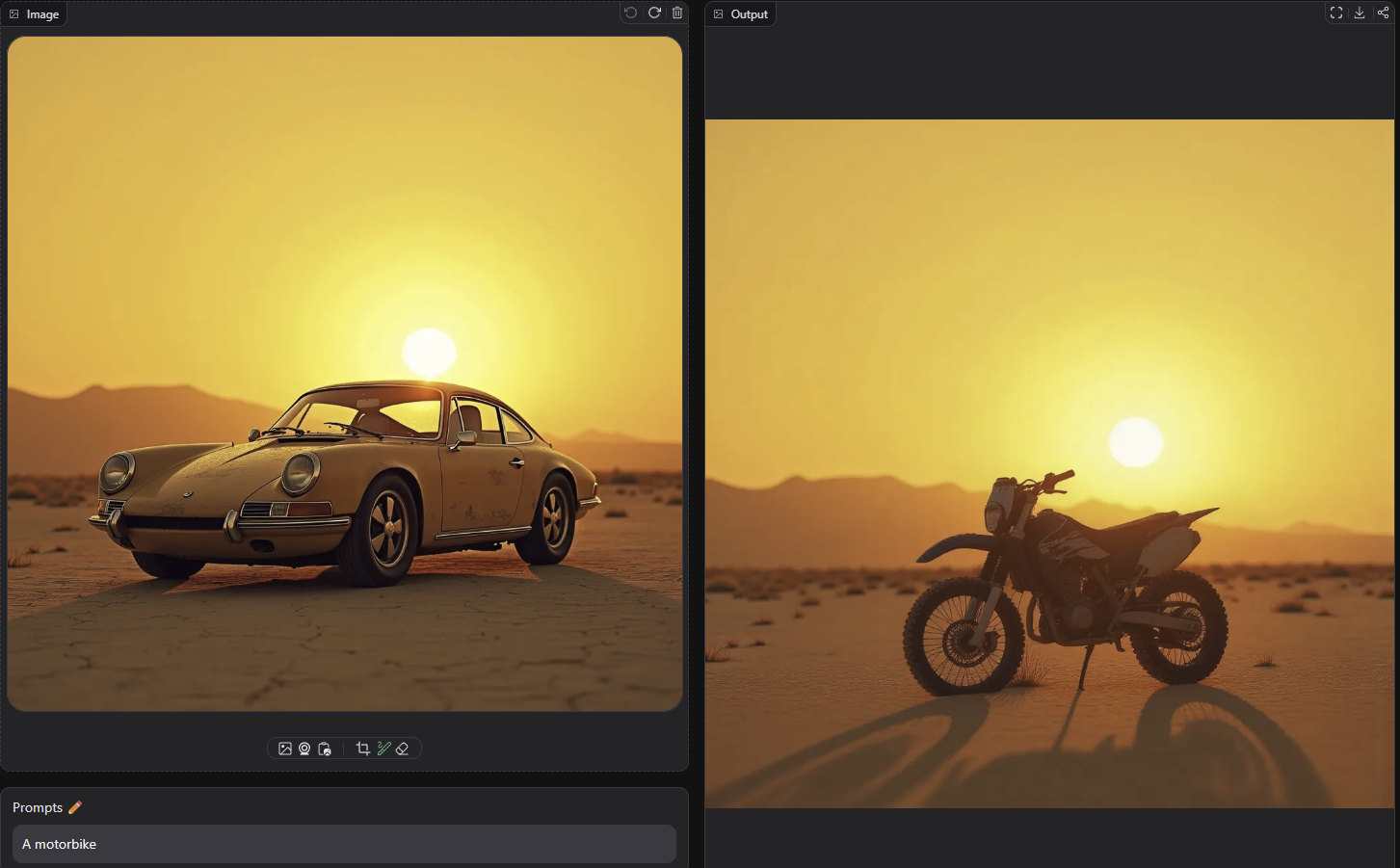Click the Image panel label
Viewport: 1400px width, 868px height.
(x=42, y=14)
